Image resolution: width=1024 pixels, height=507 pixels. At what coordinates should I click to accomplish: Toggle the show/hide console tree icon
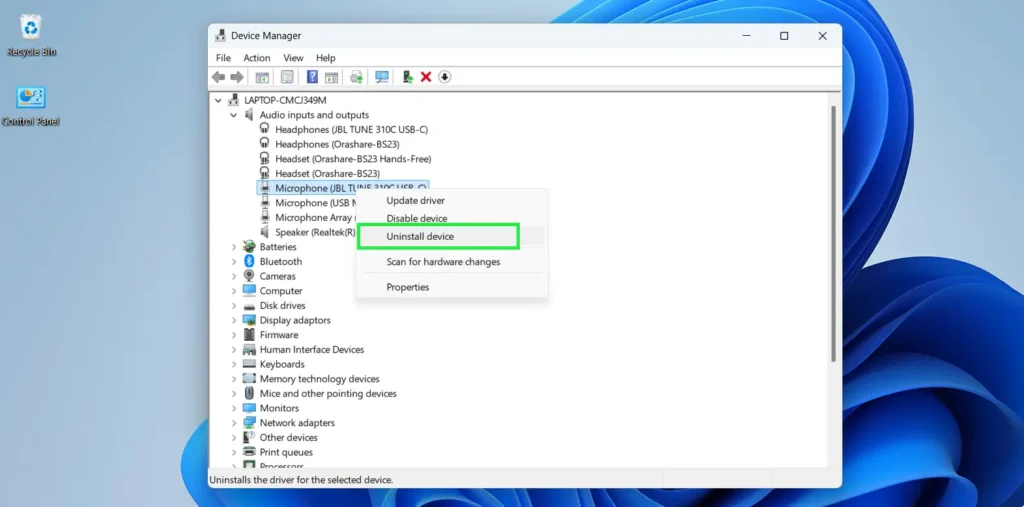click(262, 77)
